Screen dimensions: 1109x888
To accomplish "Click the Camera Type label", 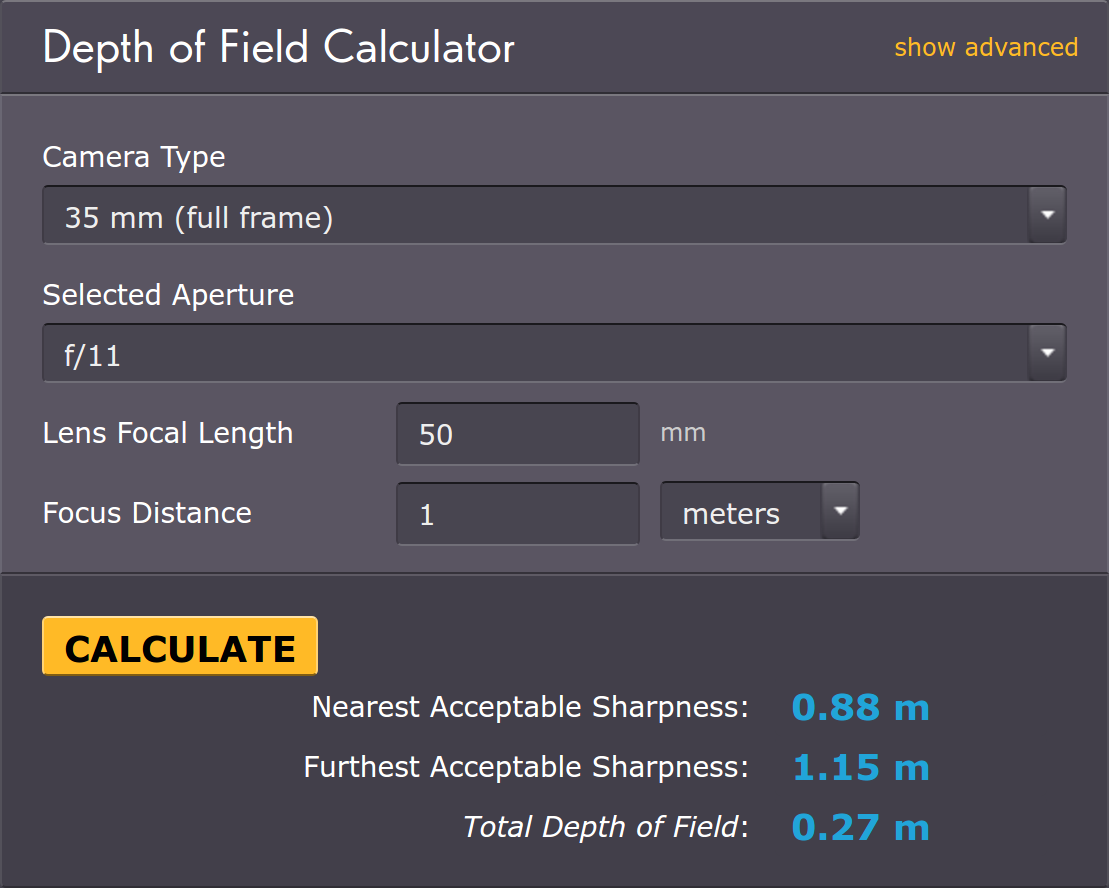I will click(x=134, y=158).
